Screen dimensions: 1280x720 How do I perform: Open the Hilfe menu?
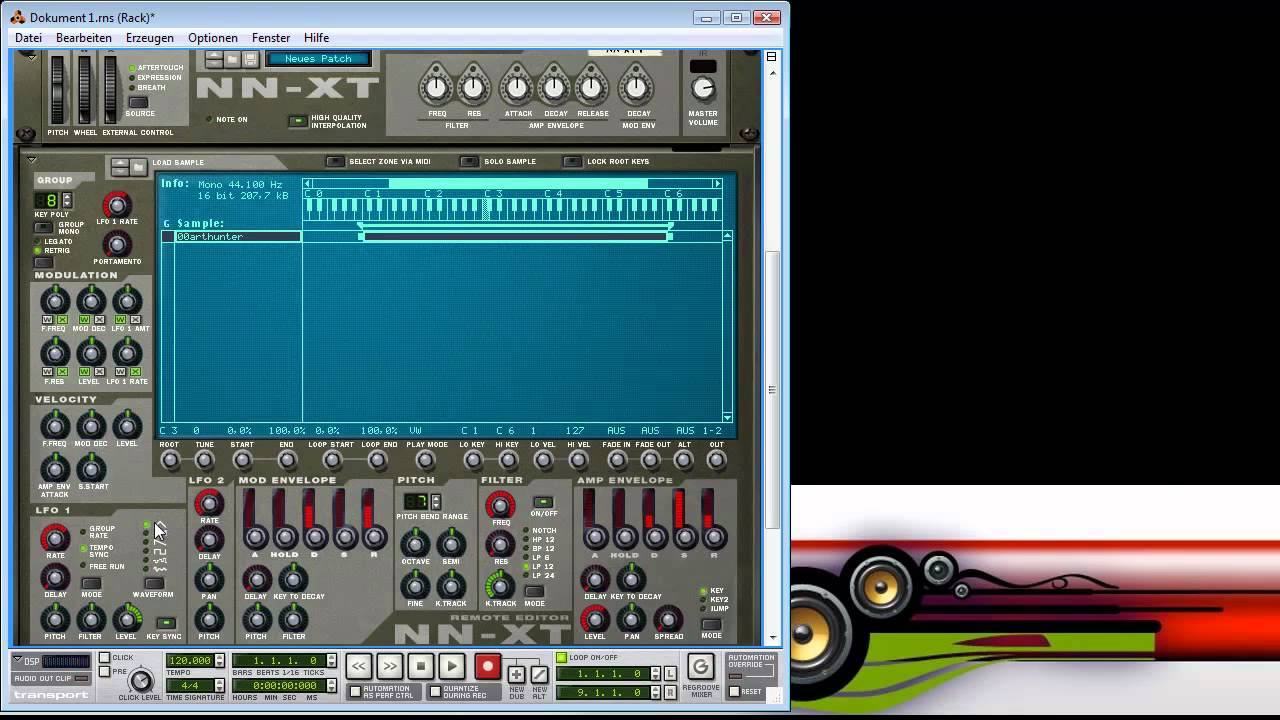317,38
